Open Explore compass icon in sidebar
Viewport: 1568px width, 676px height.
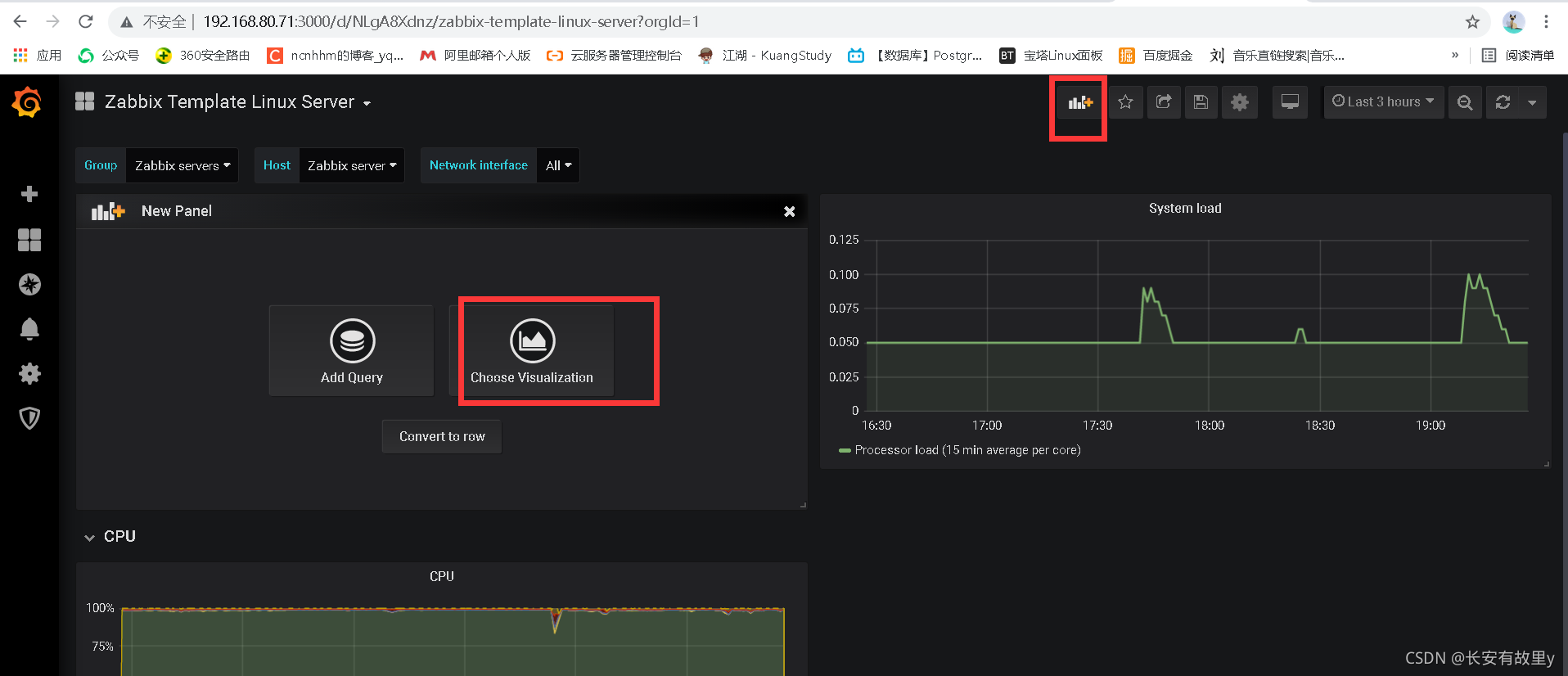[29, 284]
